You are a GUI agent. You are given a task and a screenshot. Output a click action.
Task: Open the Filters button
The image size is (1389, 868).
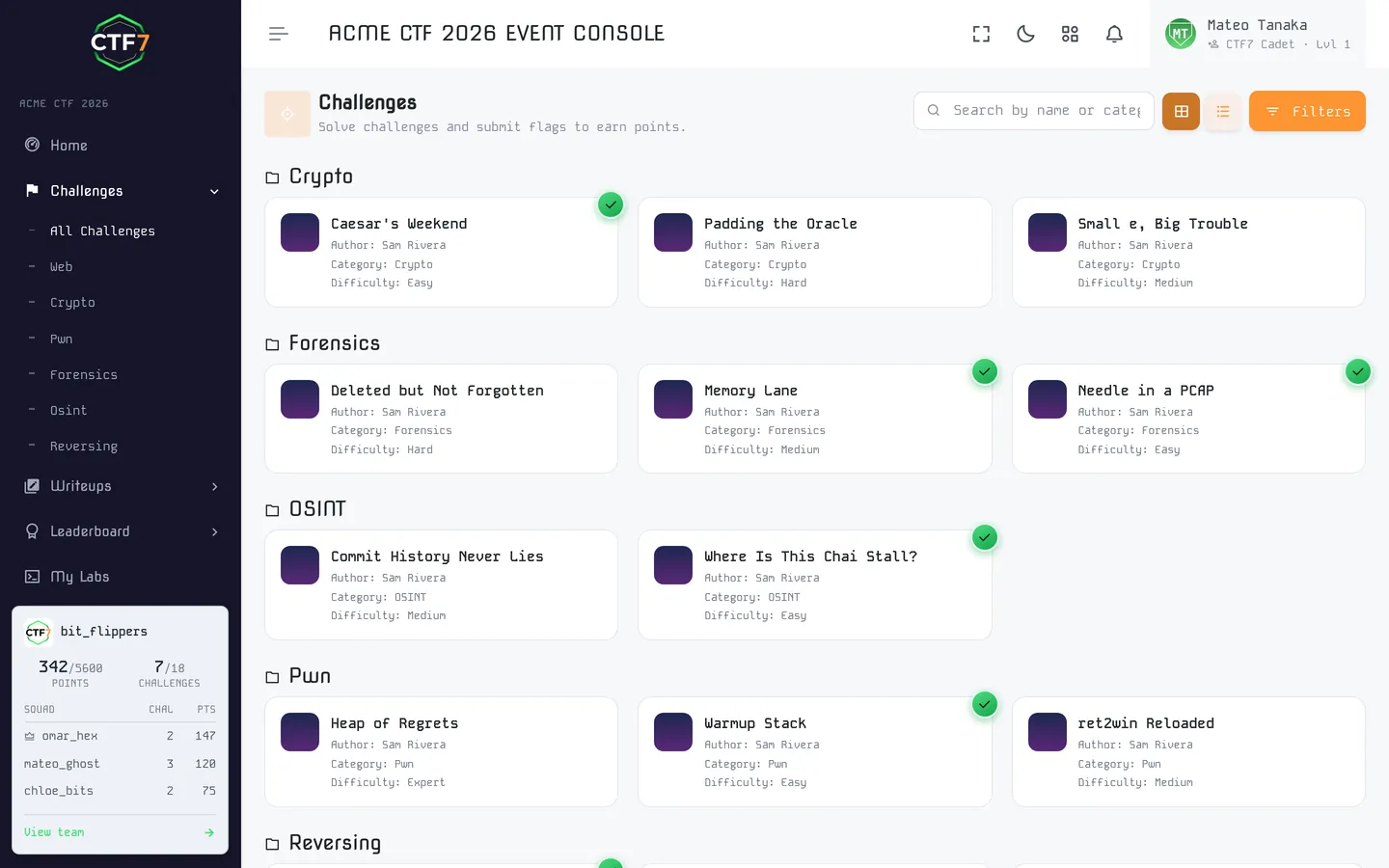click(x=1307, y=111)
